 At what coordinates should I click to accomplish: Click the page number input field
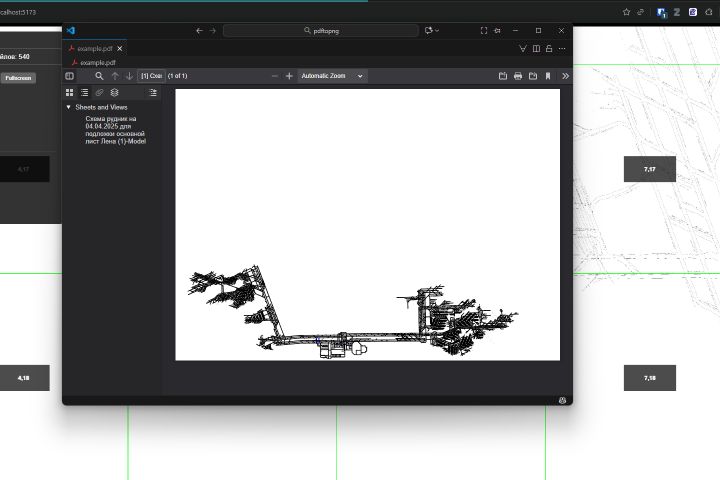151,76
